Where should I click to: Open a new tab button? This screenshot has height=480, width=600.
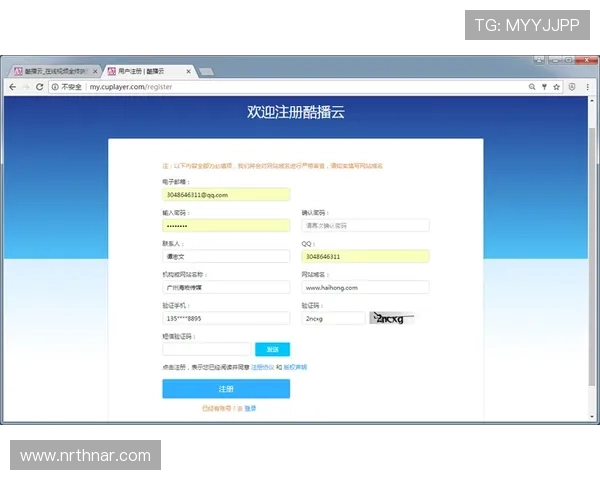click(207, 72)
